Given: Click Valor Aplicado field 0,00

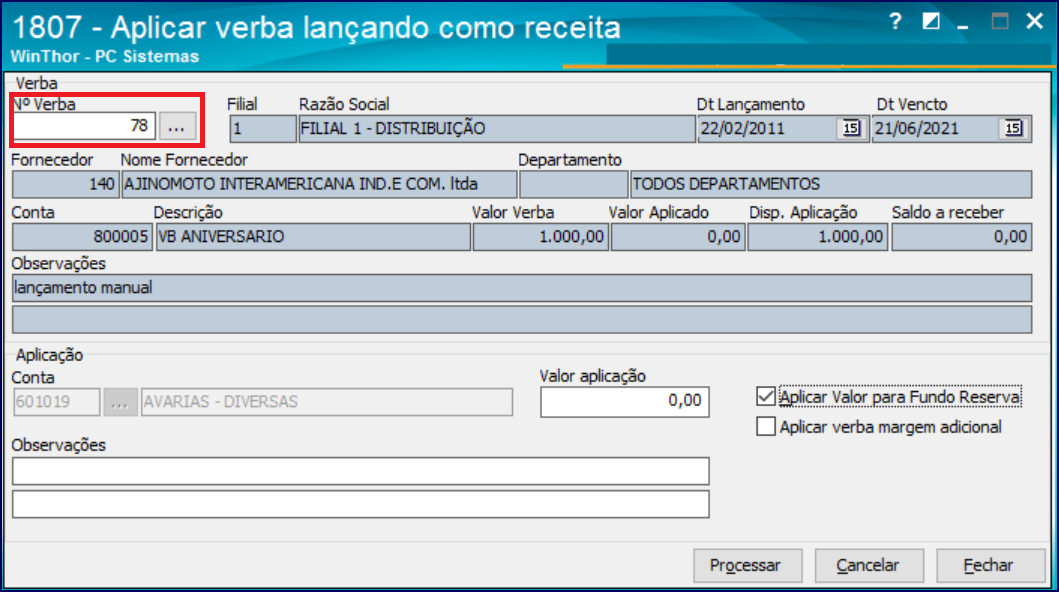Looking at the screenshot, I should [678, 237].
